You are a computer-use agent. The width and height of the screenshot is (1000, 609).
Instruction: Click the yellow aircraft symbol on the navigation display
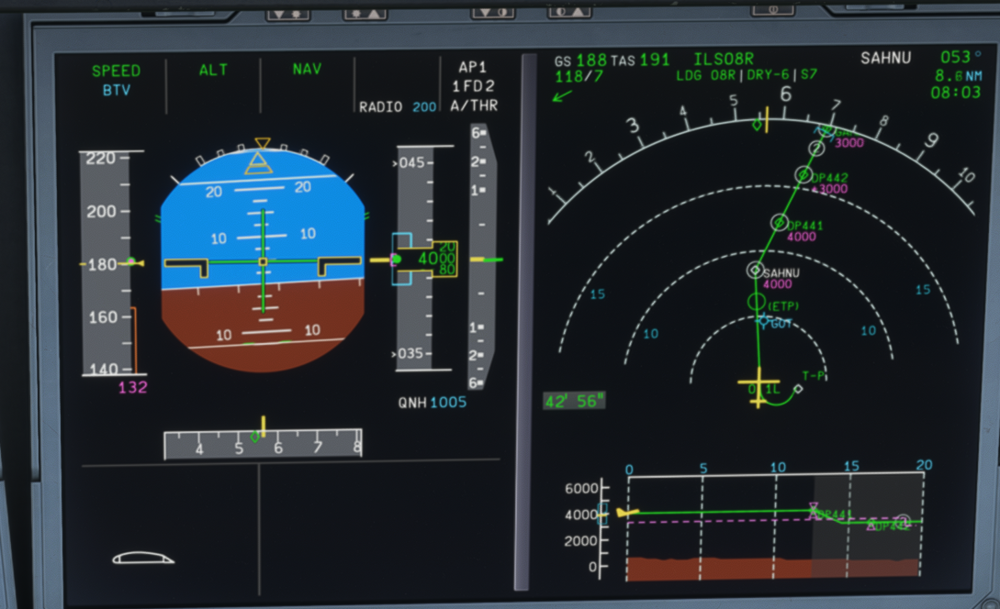(759, 386)
